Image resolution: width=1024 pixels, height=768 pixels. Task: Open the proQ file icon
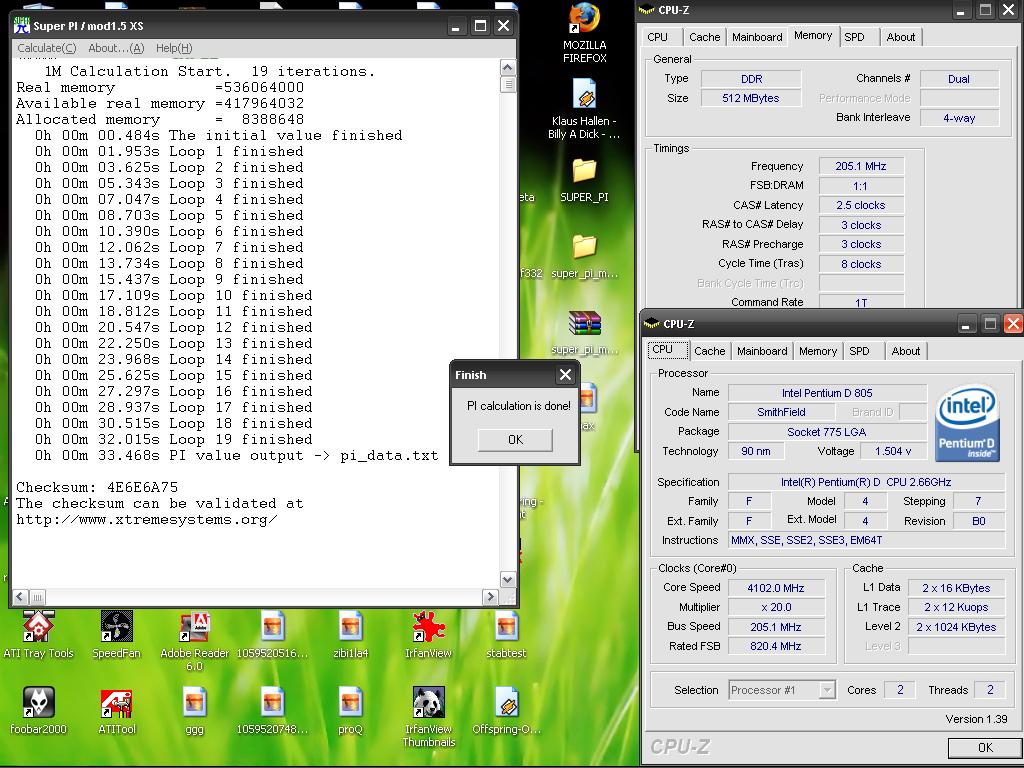[x=350, y=703]
